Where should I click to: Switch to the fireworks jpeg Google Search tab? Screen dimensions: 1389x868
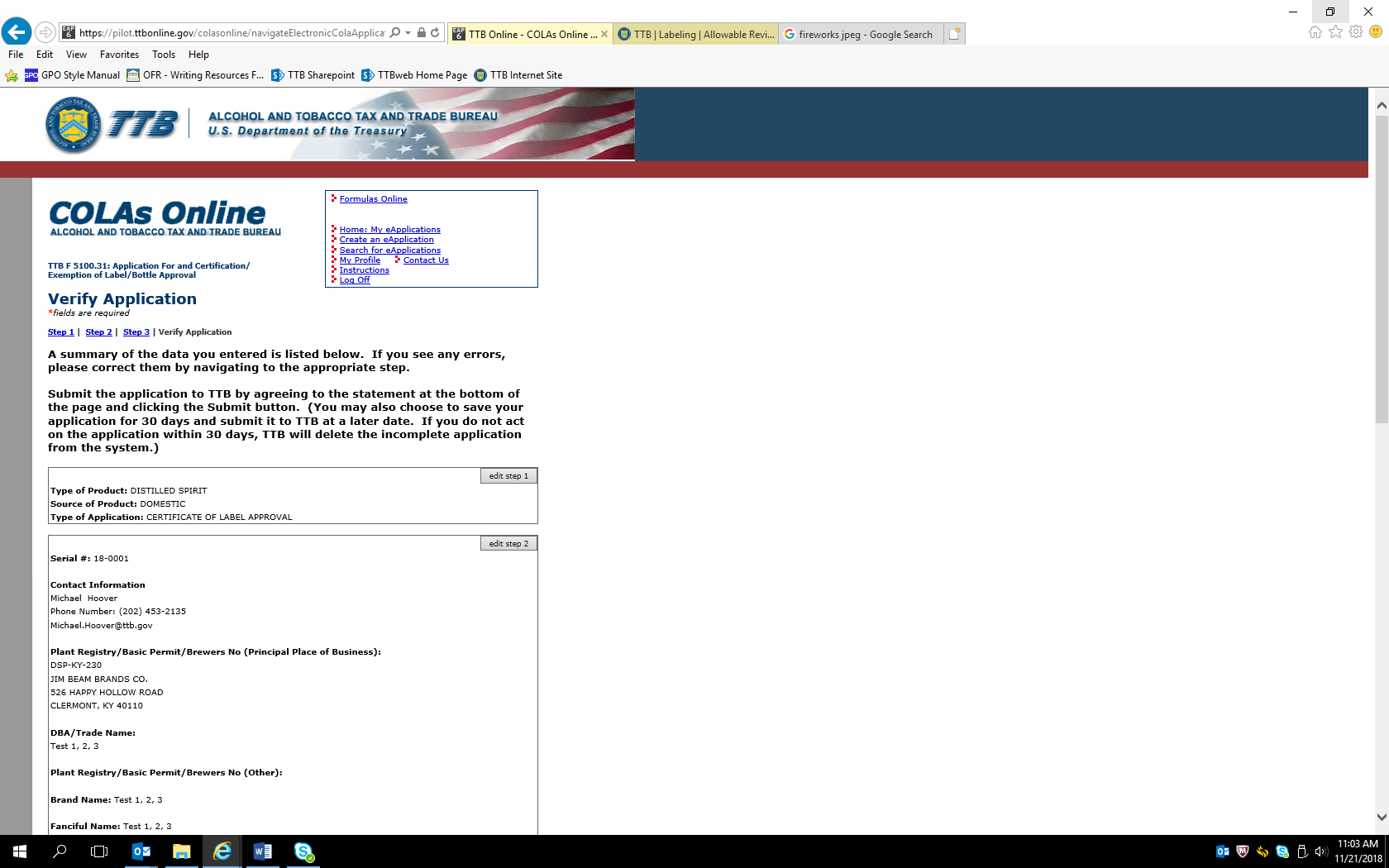[860, 34]
